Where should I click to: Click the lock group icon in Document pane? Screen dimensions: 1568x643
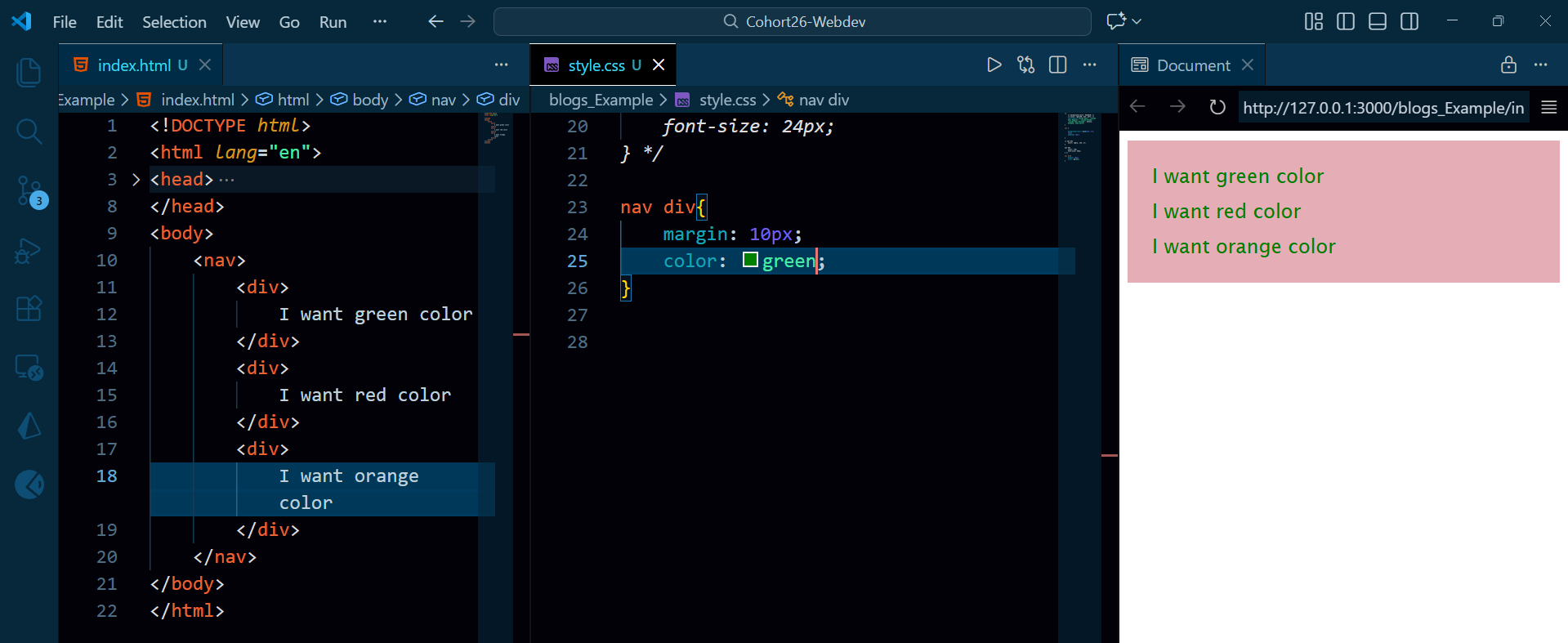pyautogui.click(x=1509, y=65)
